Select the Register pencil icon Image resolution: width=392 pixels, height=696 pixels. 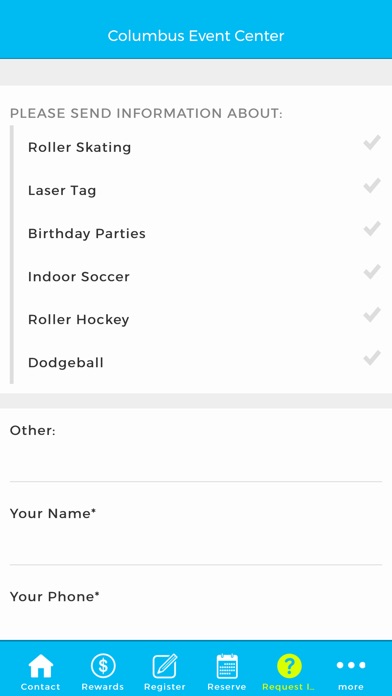165,666
